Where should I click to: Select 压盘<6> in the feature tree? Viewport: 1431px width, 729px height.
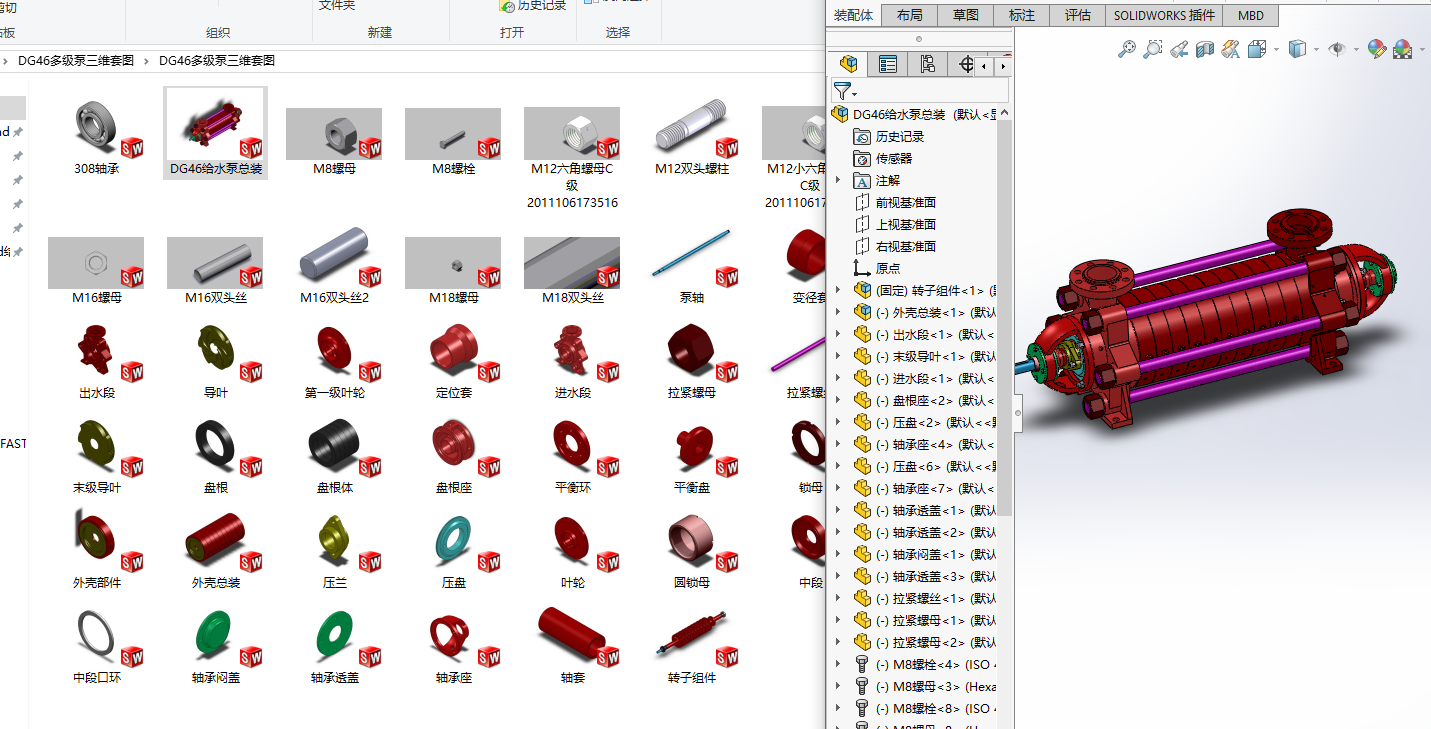923,467
